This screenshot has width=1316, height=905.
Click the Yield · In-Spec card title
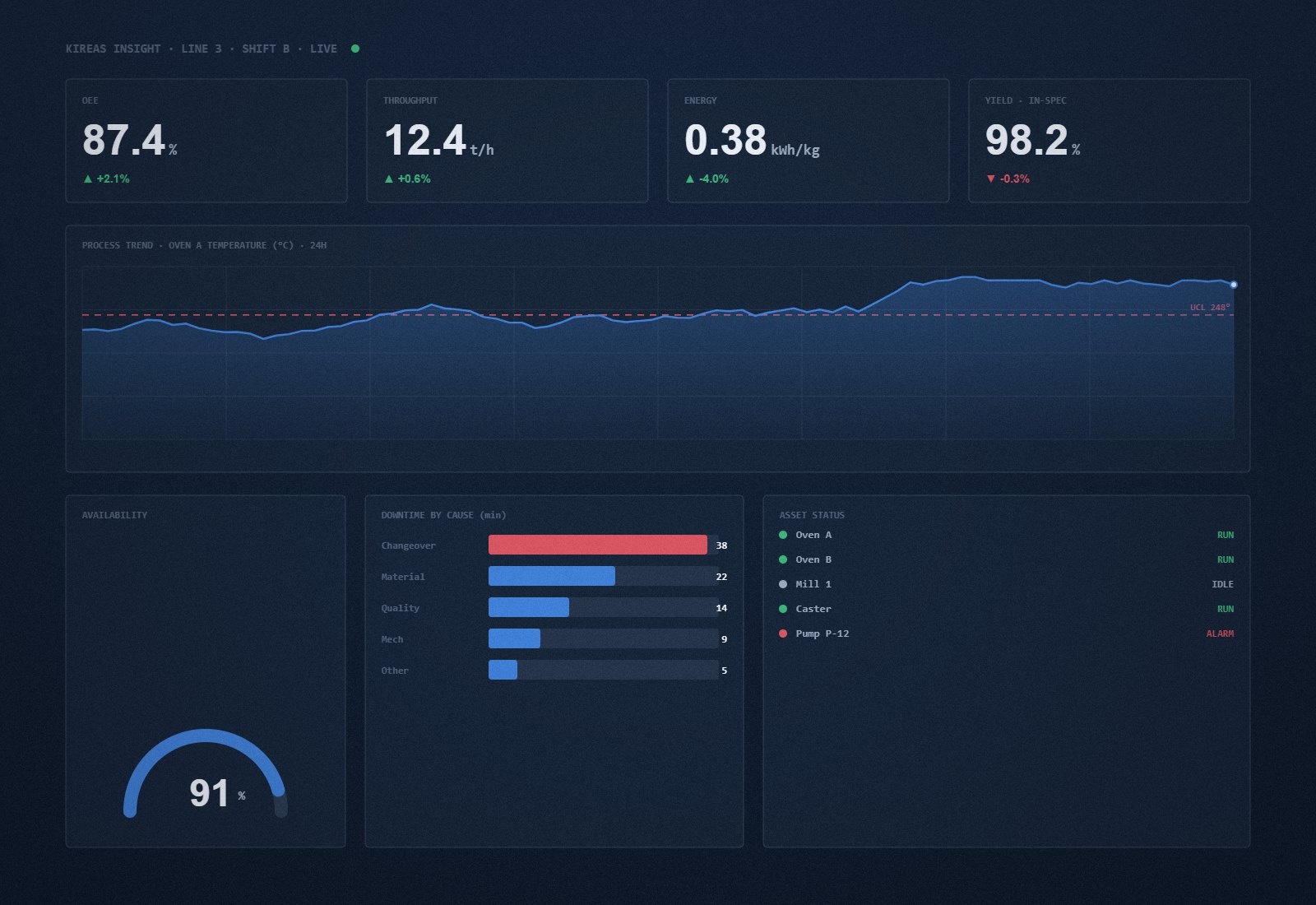tap(1026, 100)
